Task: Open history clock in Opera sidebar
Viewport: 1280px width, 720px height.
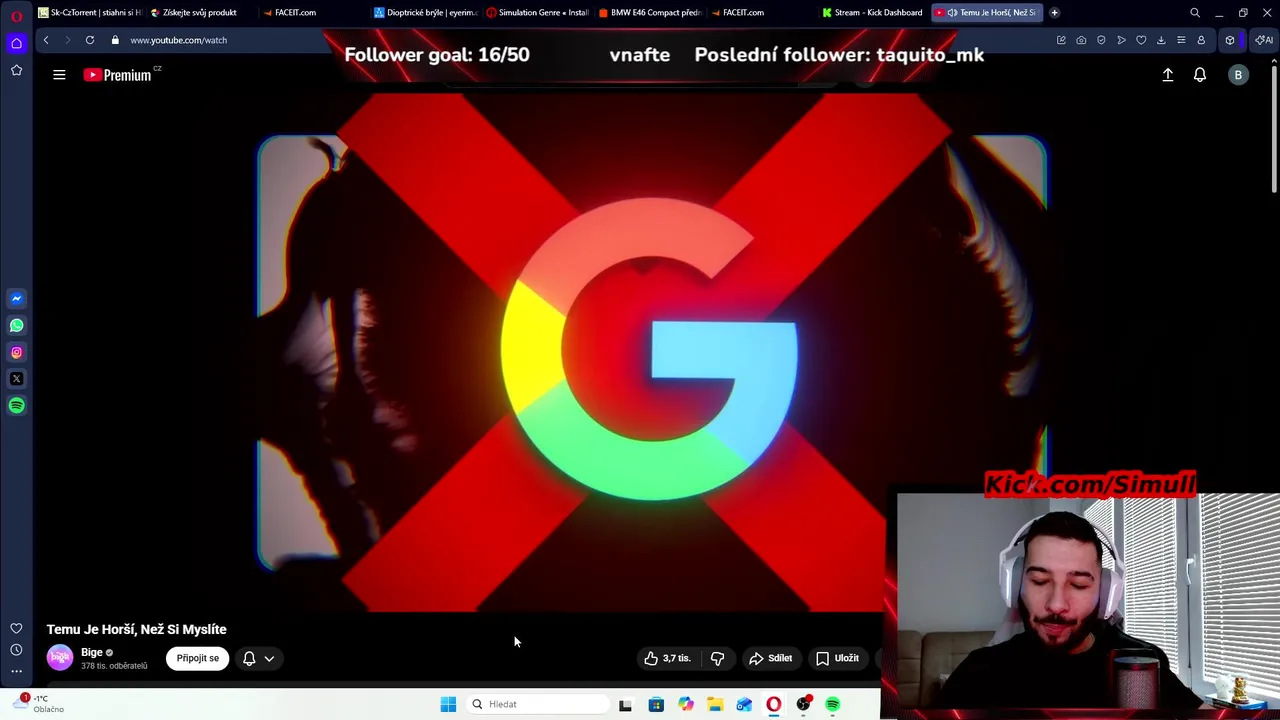Action: tap(16, 650)
